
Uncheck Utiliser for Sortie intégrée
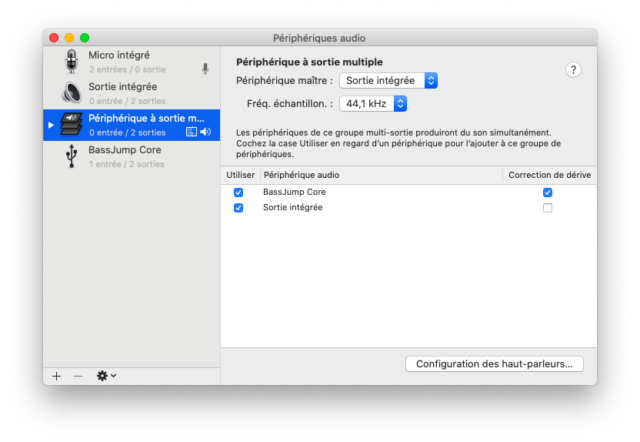(238, 208)
